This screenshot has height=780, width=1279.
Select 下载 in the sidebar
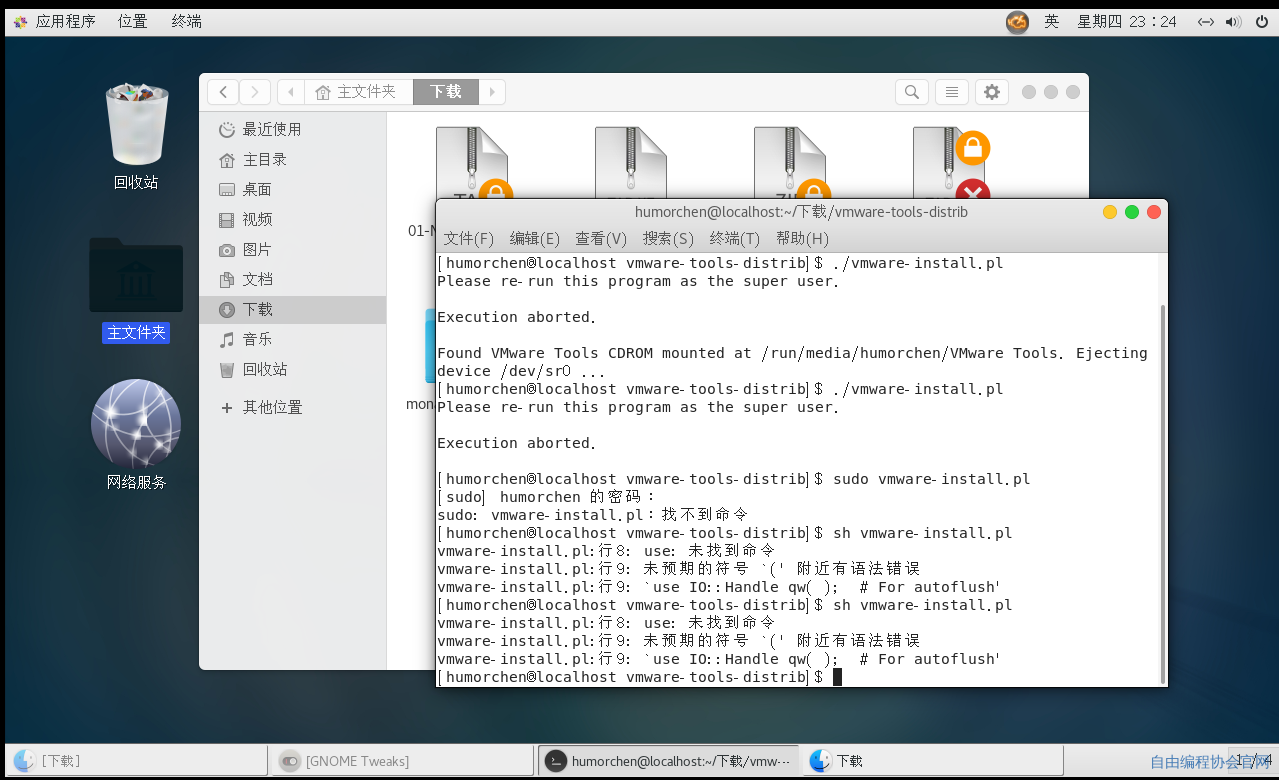[292, 309]
